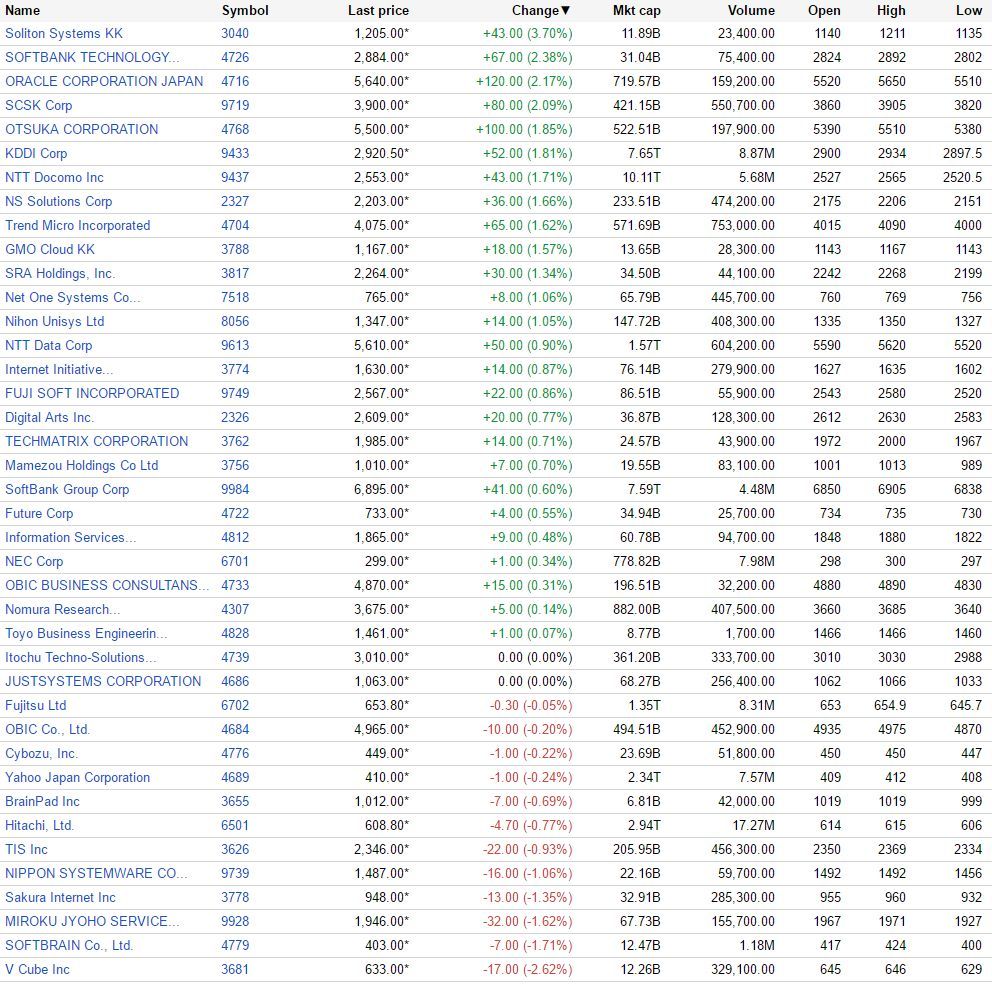Open FUJI SOFT INCORPORATED link
This screenshot has height=984, width=992.
[92, 394]
